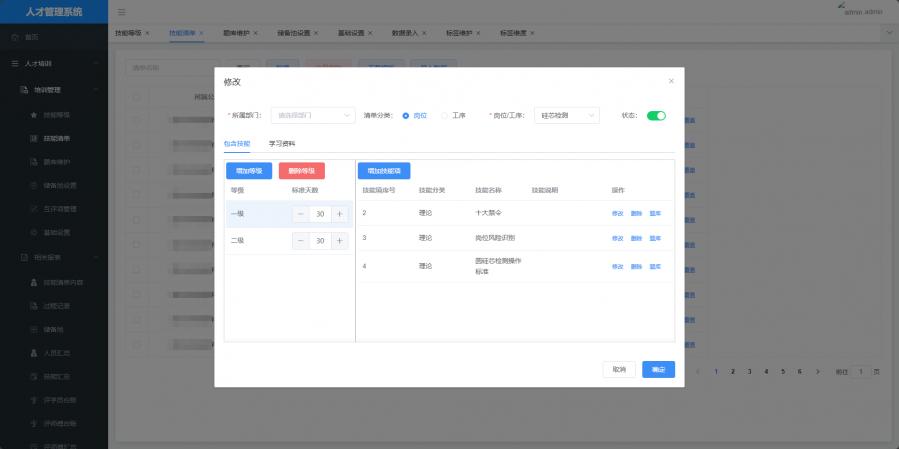
Task: Click the icon for 题库维护 in sidebar
Action: [x=33, y=162]
